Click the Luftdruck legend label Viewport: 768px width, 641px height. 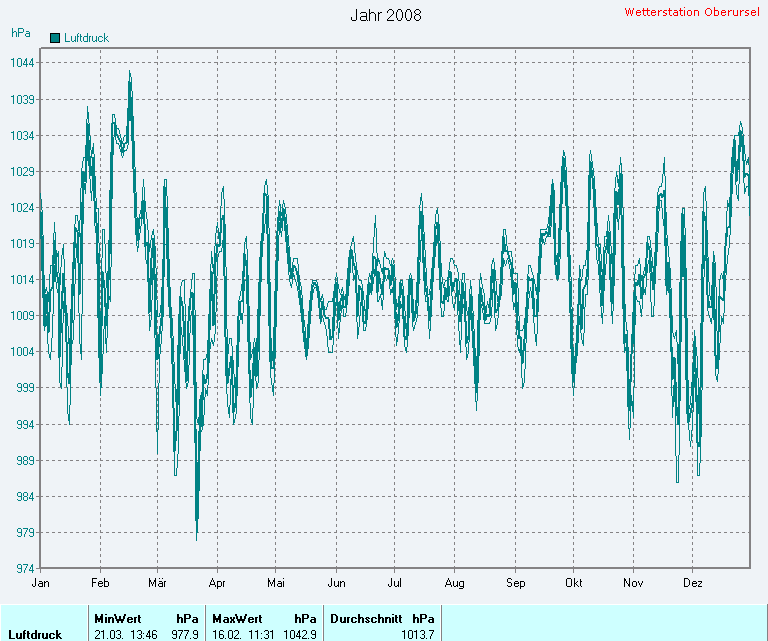86,38
